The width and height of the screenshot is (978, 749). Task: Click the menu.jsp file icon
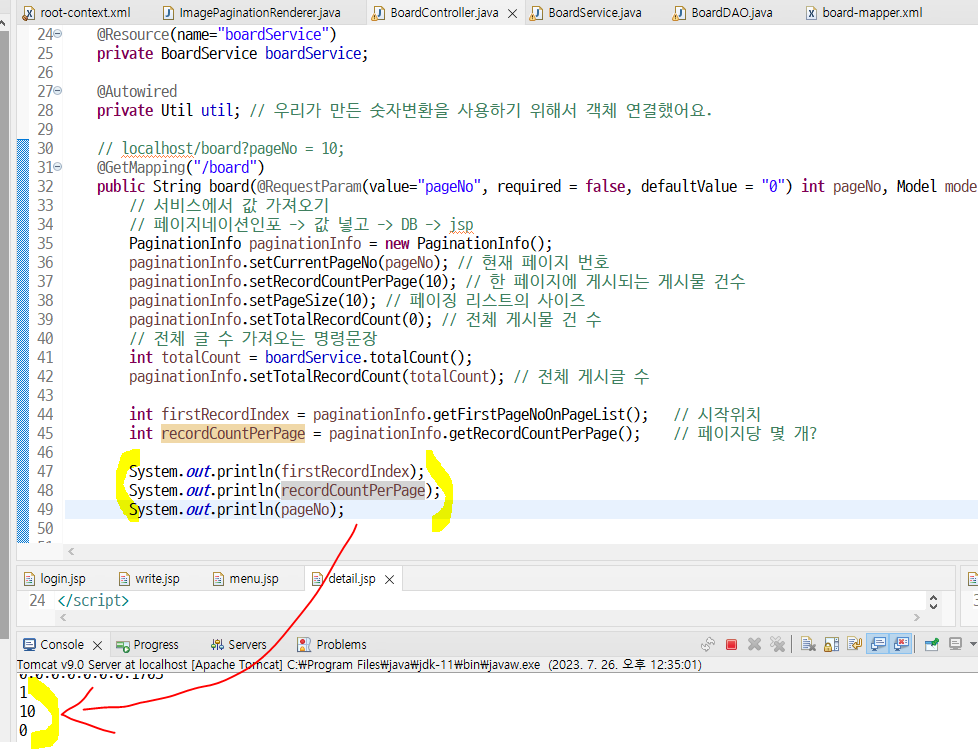coord(218,579)
